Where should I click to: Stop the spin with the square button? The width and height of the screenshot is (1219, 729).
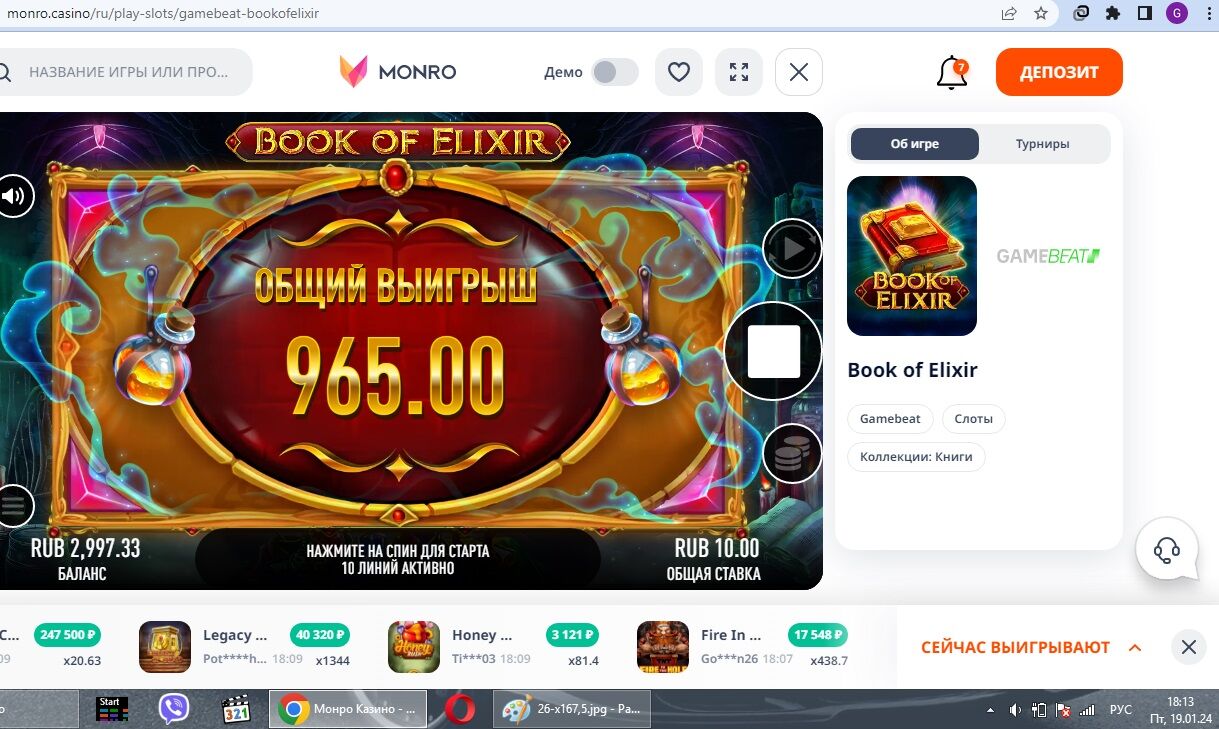tap(774, 351)
